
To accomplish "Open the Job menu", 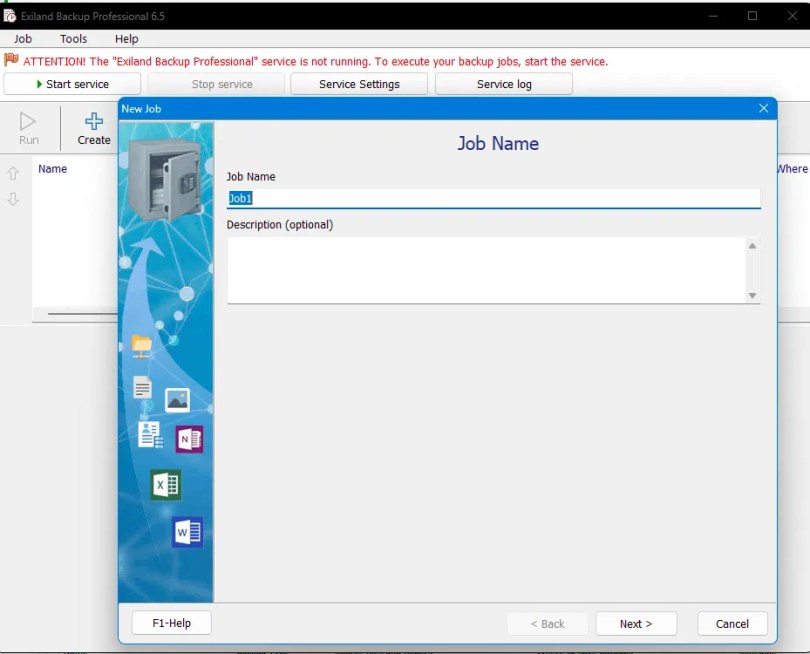I will 22,39.
